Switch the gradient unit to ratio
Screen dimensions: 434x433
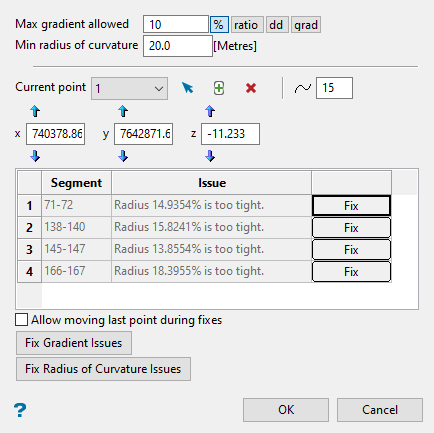247,25
